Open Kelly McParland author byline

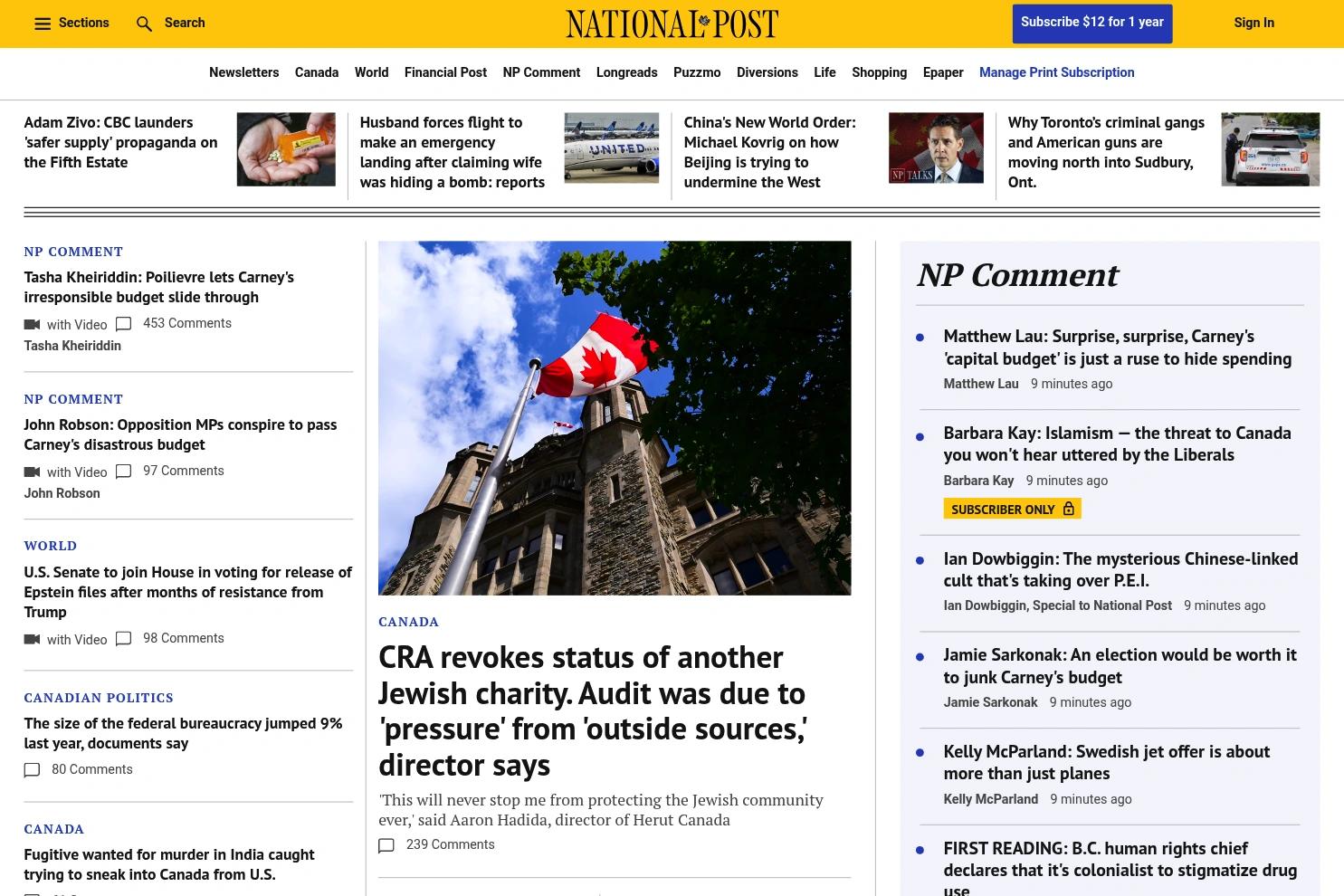(990, 799)
